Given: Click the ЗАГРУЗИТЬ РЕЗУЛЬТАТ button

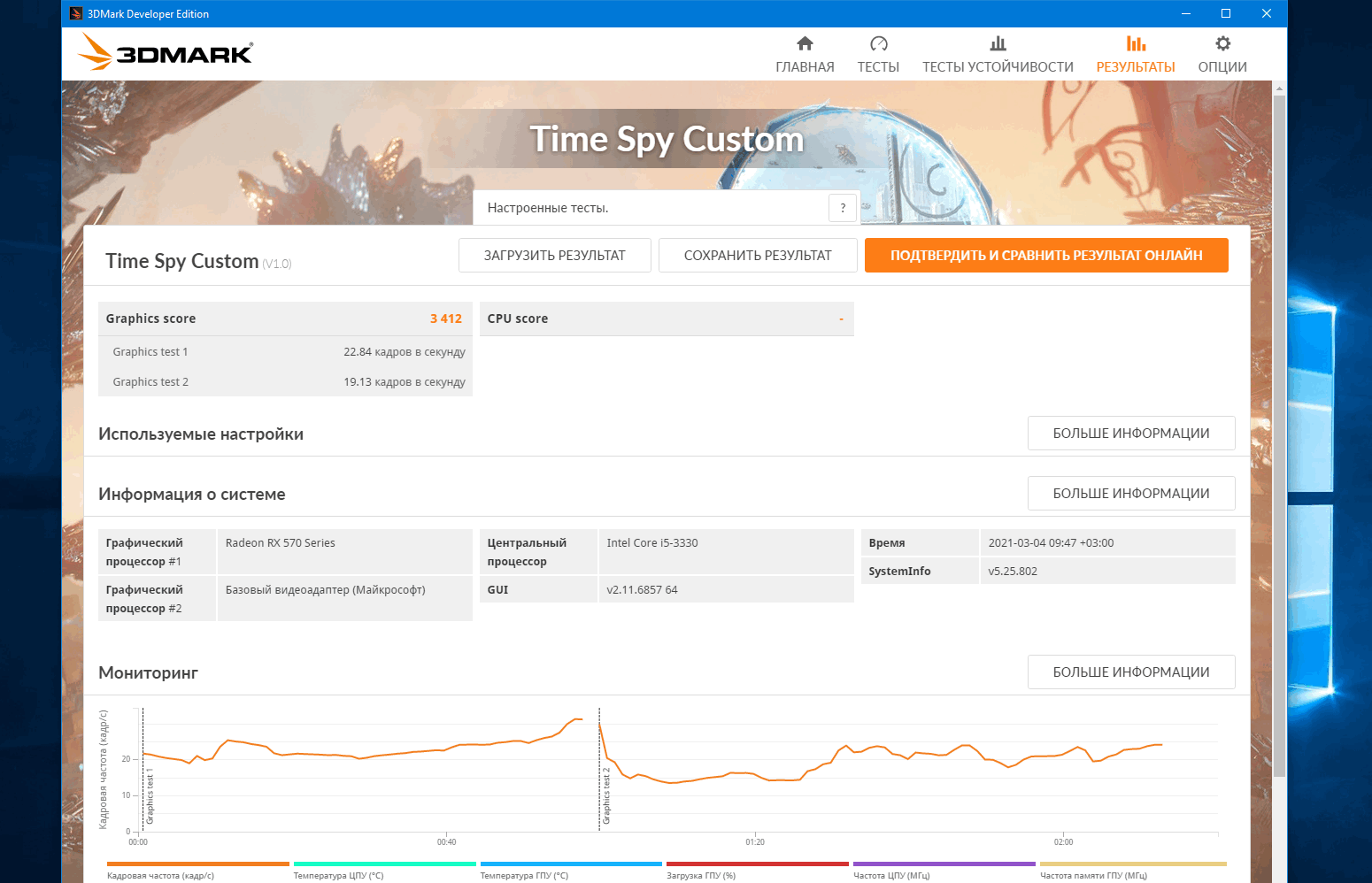Looking at the screenshot, I should (555, 255).
